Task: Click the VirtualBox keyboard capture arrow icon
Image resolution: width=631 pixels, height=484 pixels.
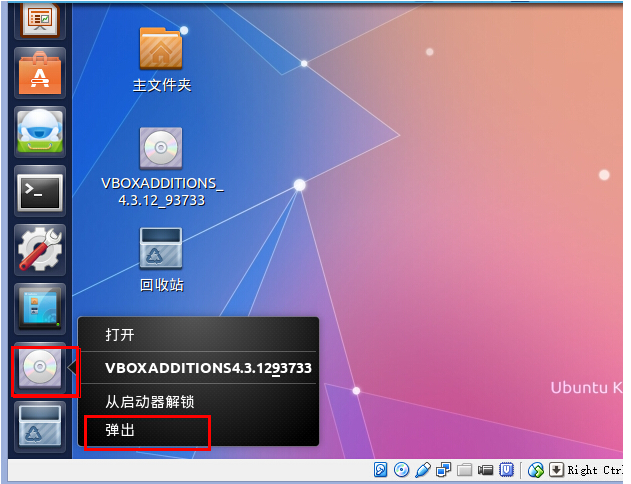Action: click(556, 470)
